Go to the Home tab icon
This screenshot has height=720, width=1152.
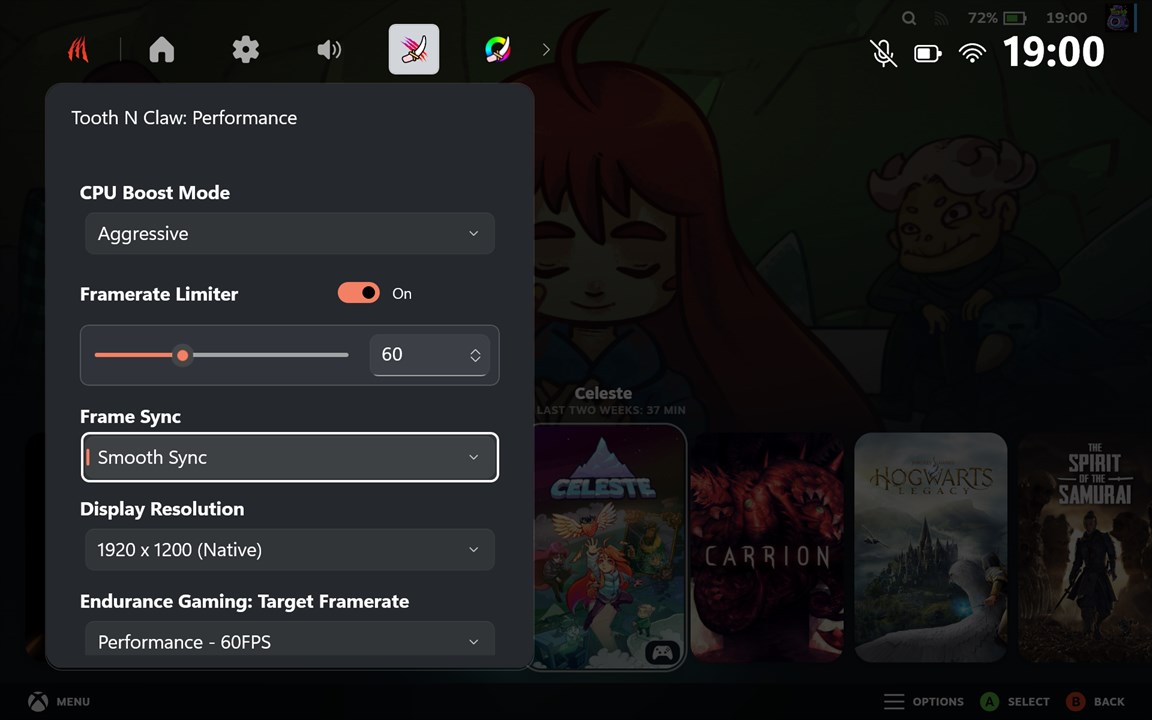[x=162, y=49]
